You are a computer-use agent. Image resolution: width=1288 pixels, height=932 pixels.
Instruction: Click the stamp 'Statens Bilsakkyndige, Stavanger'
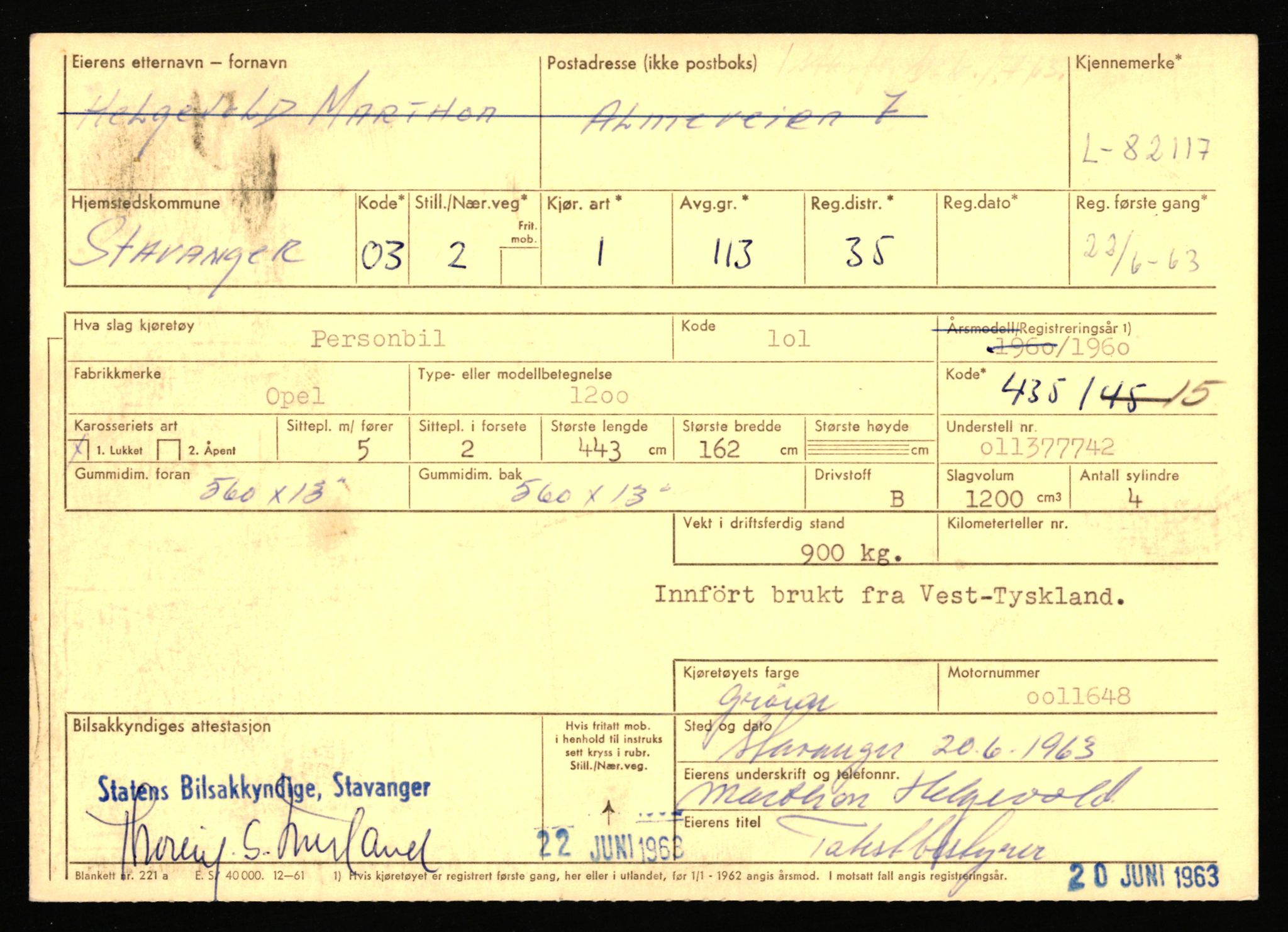264,788
